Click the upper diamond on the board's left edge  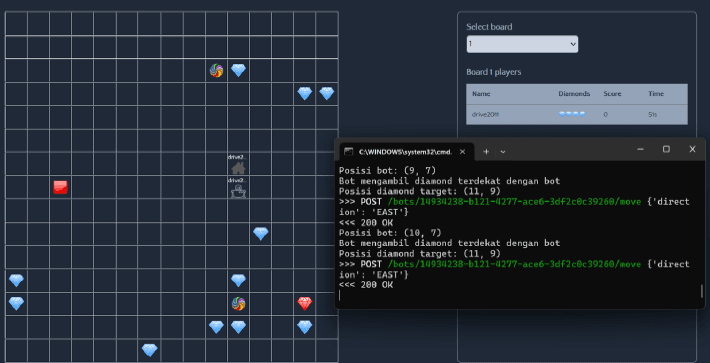[x=16, y=280]
